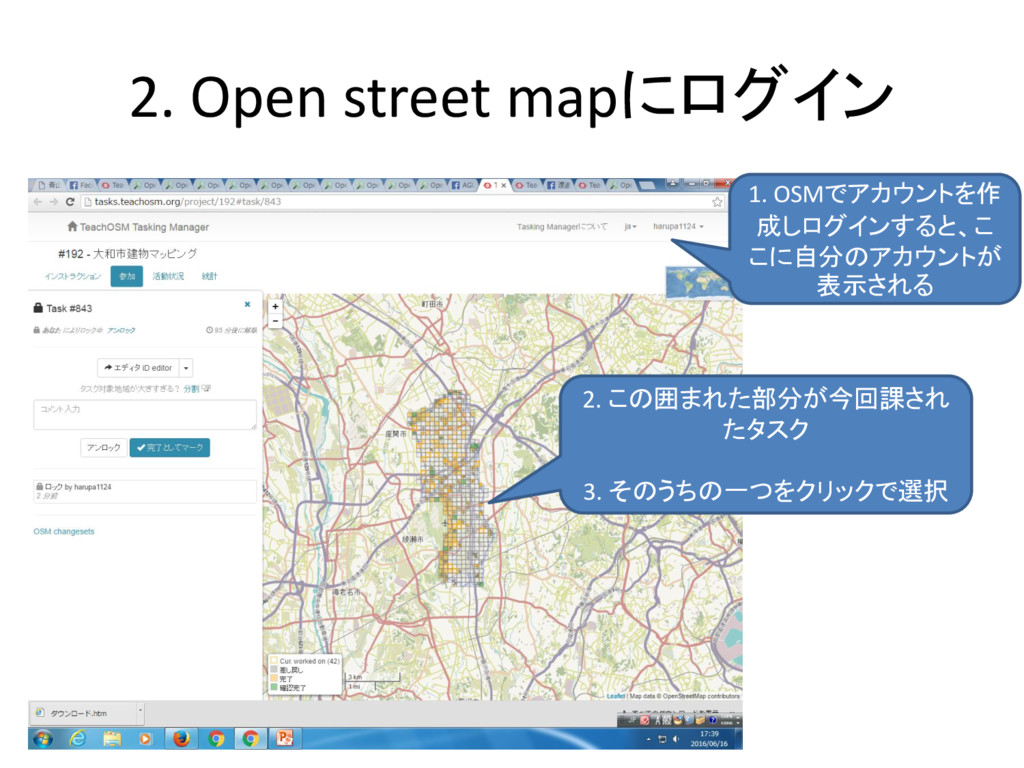Screen dimensions: 1024x768
Task: Open the Tasking Managerについて link
Action: pos(562,227)
